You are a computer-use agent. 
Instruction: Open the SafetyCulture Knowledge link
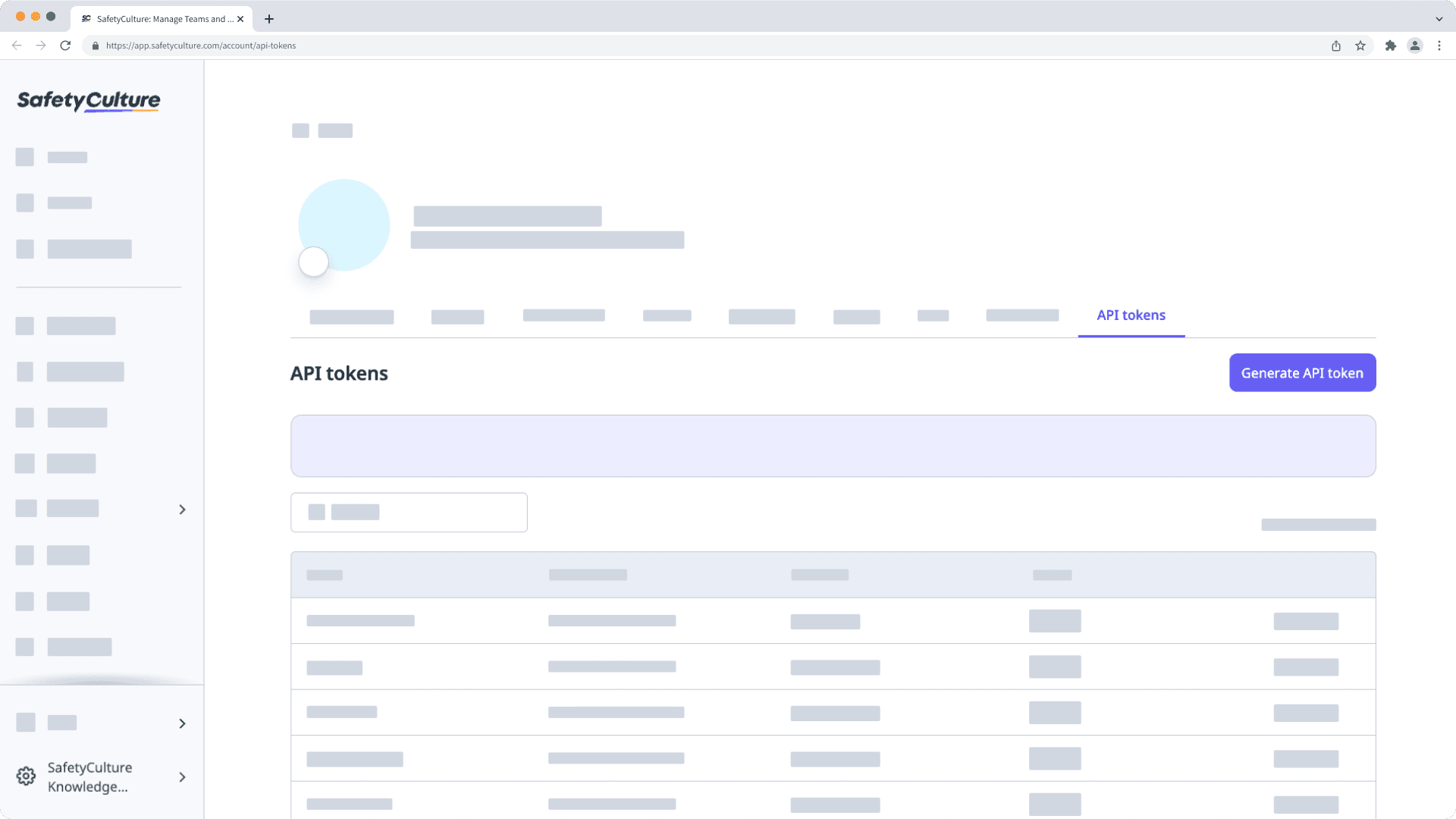tap(89, 777)
